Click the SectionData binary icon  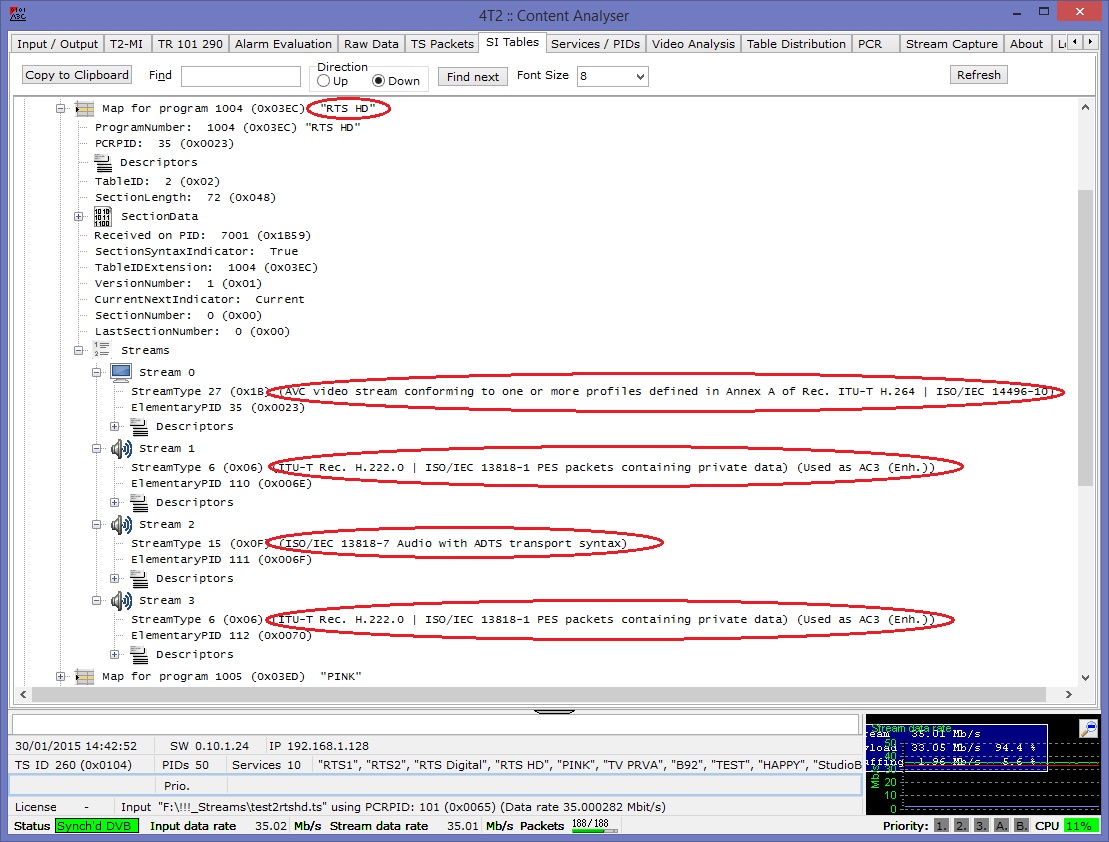coord(103,217)
